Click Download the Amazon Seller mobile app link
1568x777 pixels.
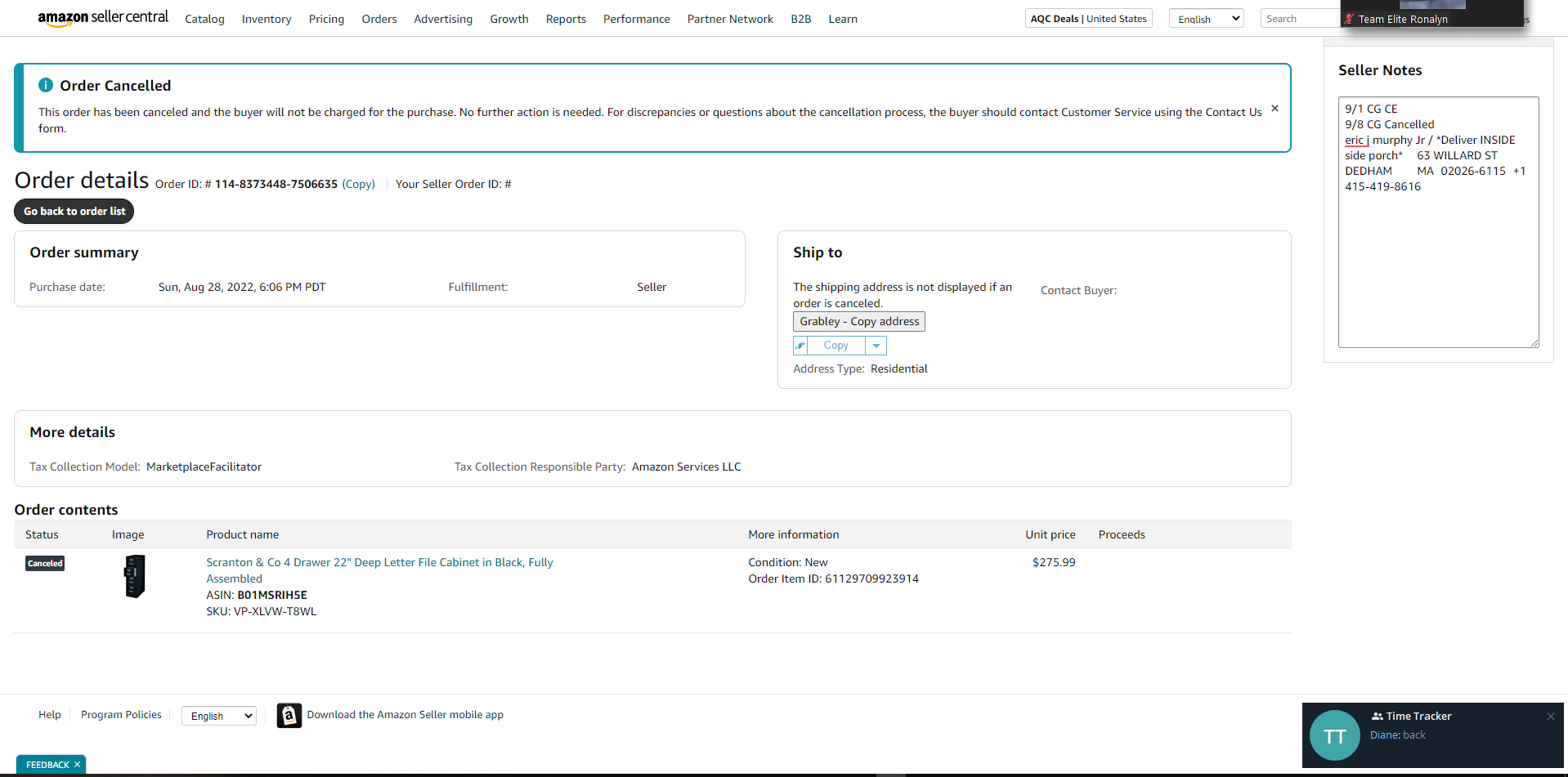click(x=405, y=715)
